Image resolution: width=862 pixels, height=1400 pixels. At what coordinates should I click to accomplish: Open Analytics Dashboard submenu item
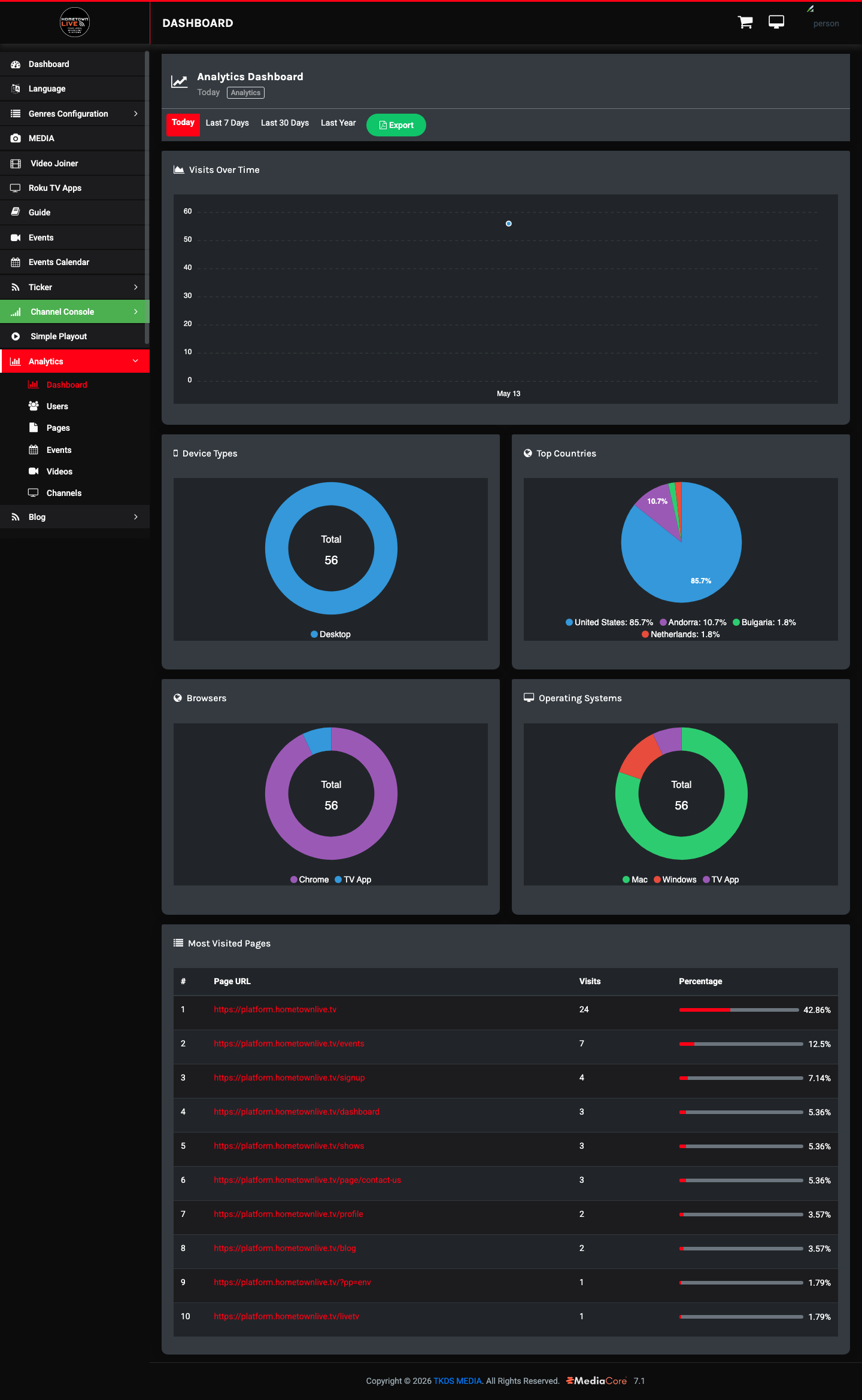point(67,385)
